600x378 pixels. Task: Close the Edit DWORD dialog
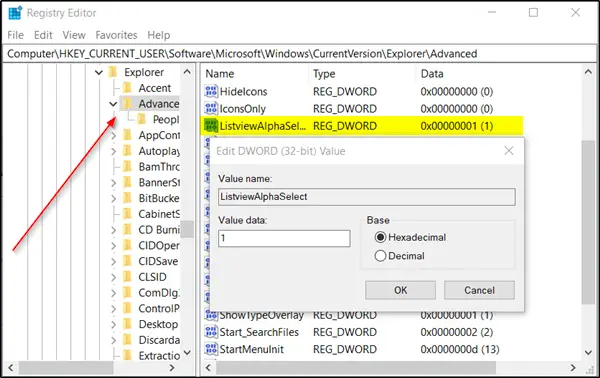point(509,151)
